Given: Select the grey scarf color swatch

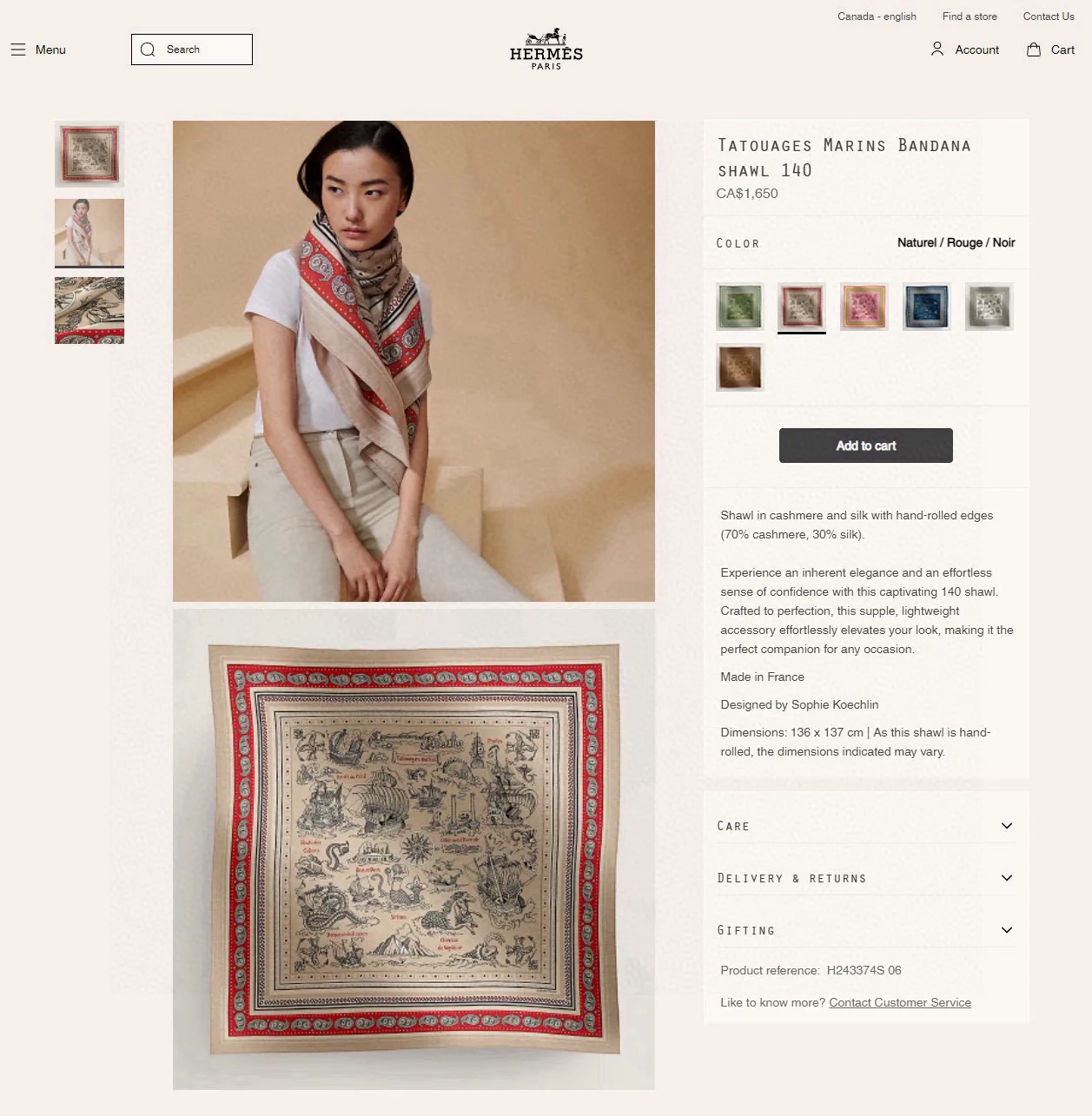Looking at the screenshot, I should (x=989, y=307).
